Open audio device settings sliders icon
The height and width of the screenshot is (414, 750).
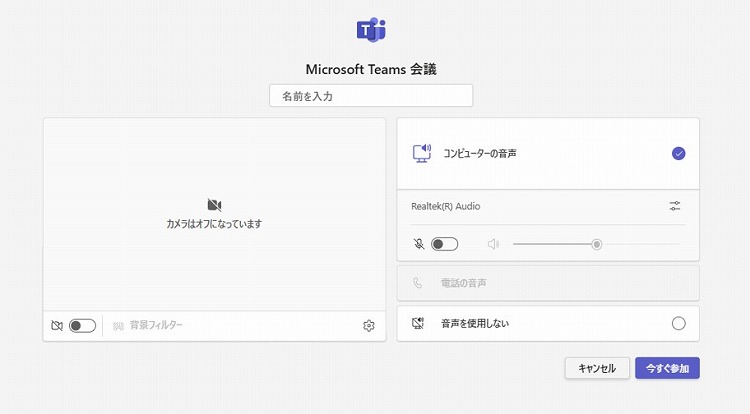pos(675,206)
